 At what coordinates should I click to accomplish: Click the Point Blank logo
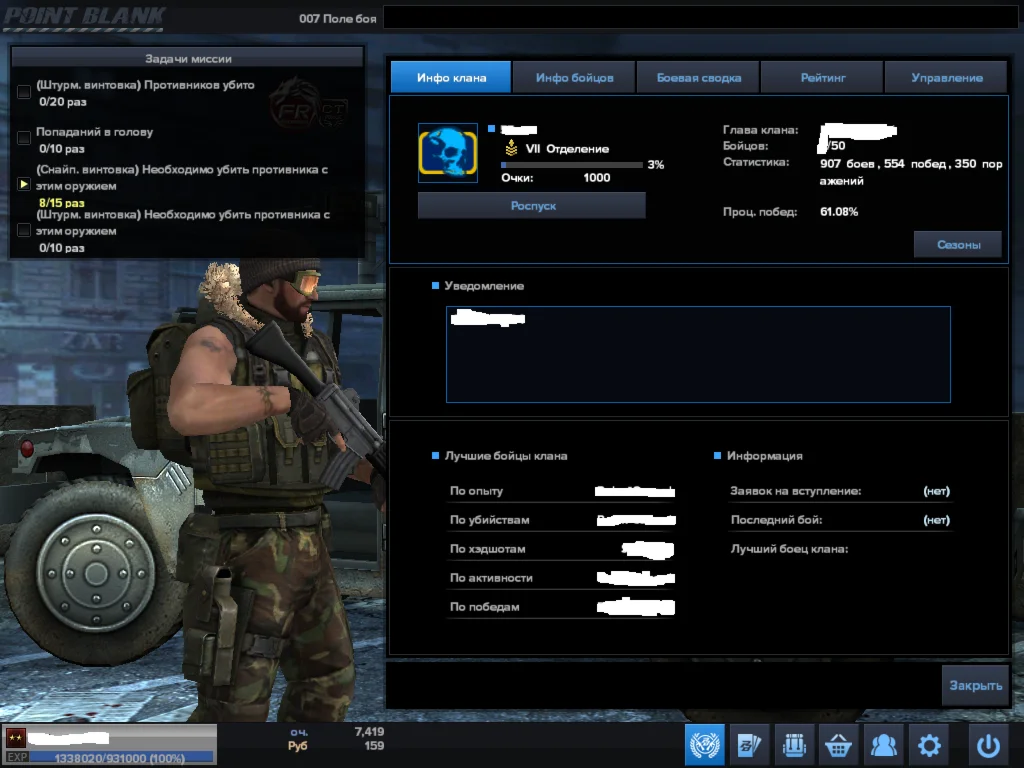click(84, 17)
